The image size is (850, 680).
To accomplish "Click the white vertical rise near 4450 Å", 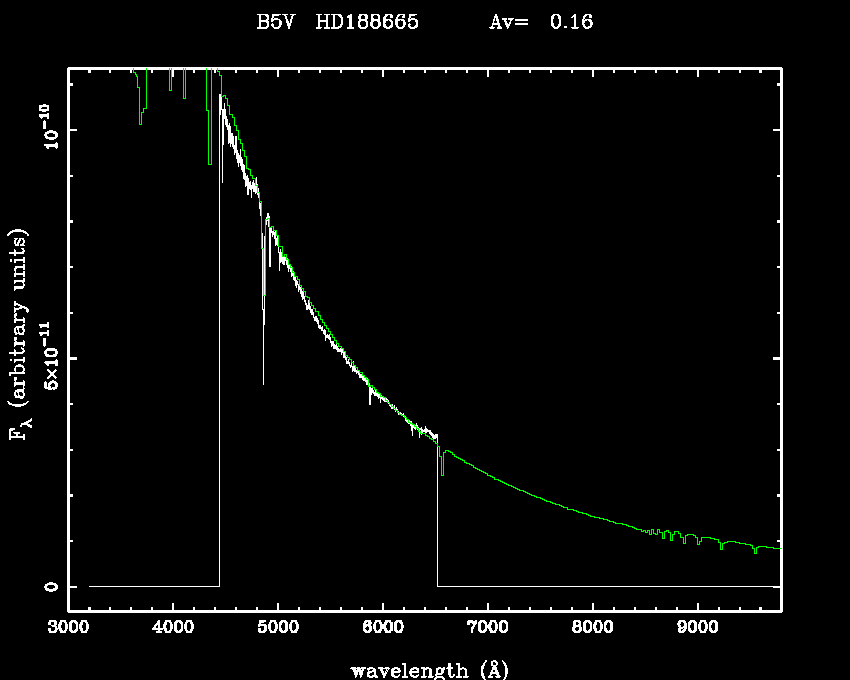I will pyautogui.click(x=219, y=350).
